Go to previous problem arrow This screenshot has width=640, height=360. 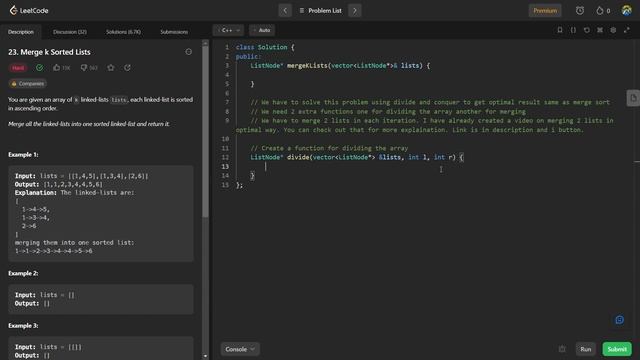(x=285, y=11)
